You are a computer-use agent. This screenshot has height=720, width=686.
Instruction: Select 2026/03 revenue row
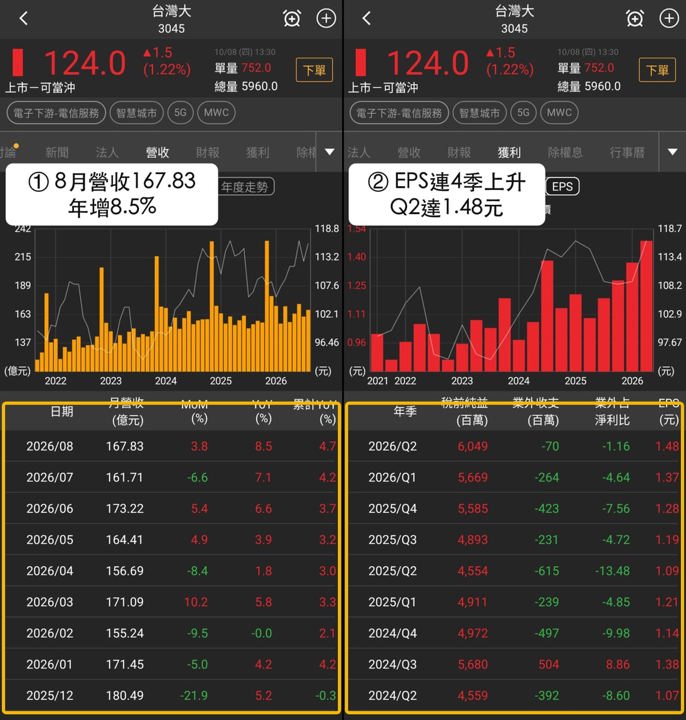pyautogui.click(x=171, y=602)
